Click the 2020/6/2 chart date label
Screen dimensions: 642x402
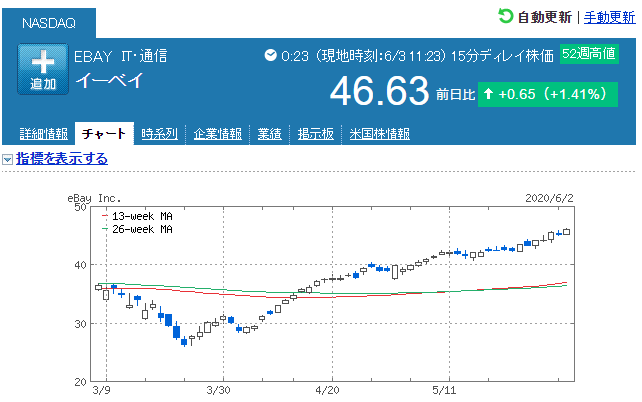click(549, 198)
